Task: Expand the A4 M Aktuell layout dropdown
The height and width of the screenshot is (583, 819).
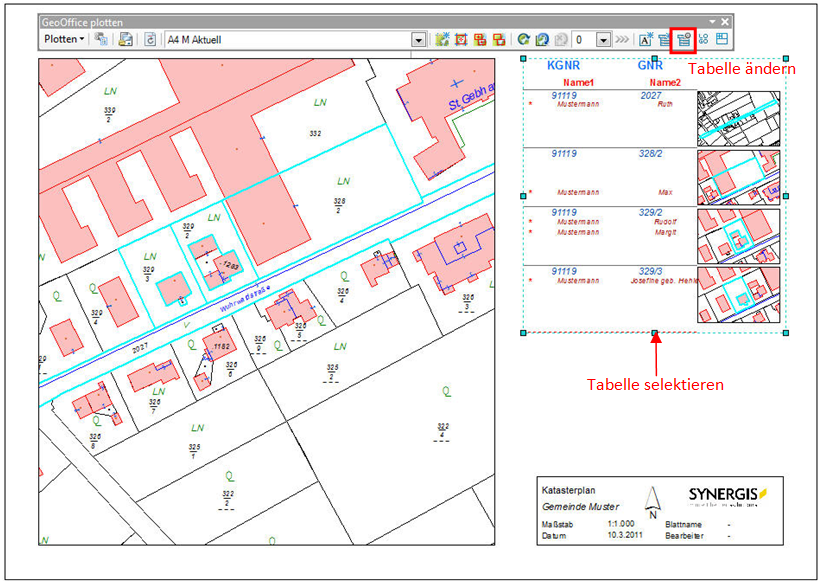Action: [x=419, y=40]
